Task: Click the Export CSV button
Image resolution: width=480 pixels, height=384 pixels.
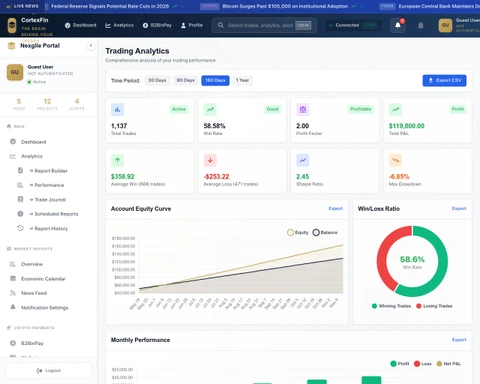Action: click(x=444, y=80)
